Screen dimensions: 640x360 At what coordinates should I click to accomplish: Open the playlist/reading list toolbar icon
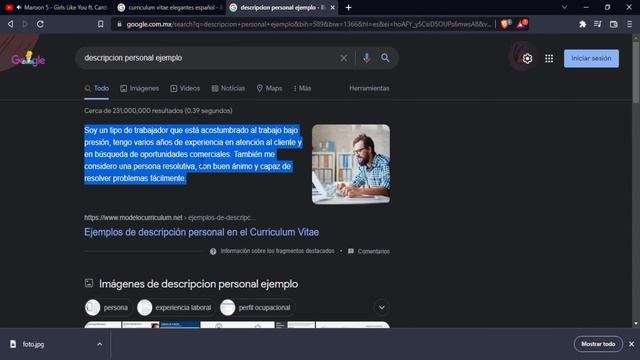598,24
